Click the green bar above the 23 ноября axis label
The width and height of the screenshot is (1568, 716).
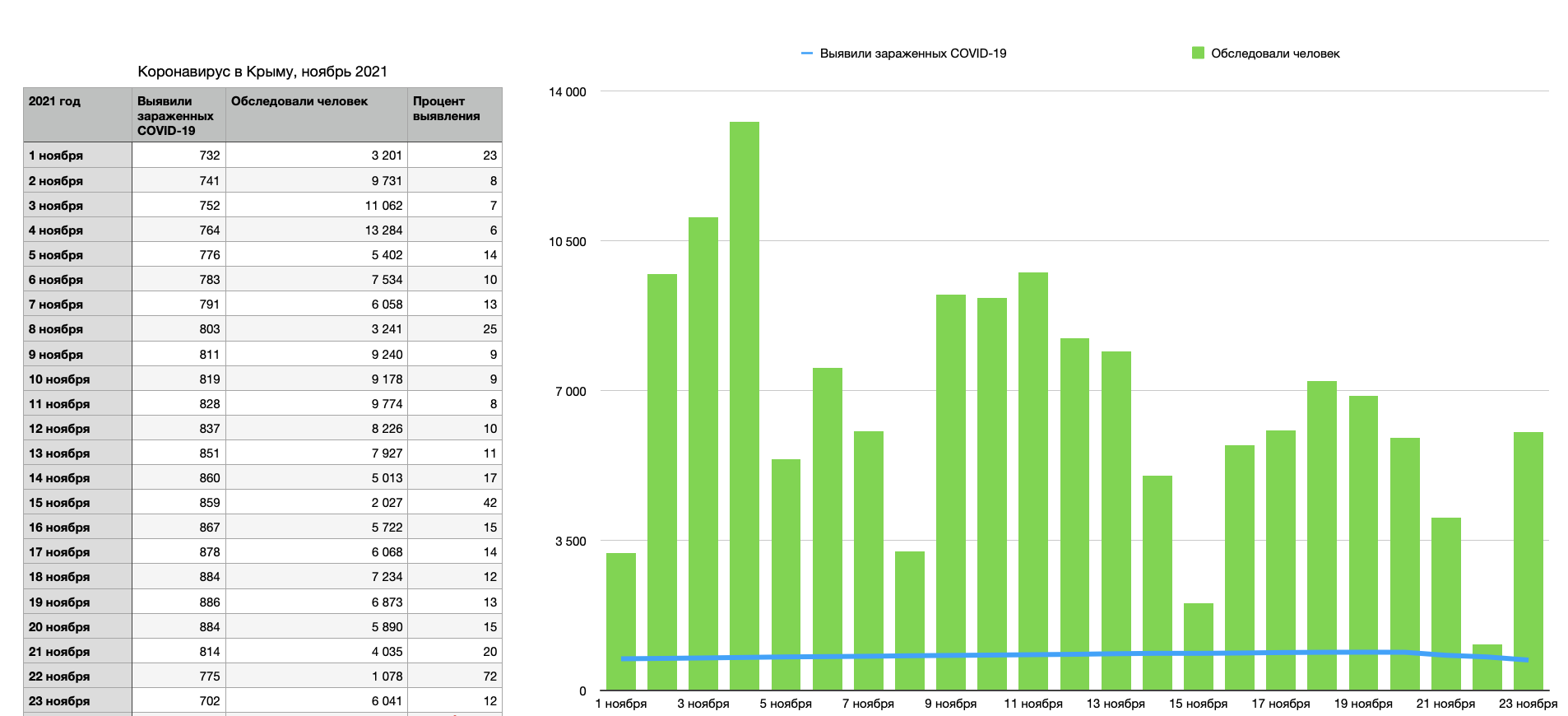click(1529, 560)
